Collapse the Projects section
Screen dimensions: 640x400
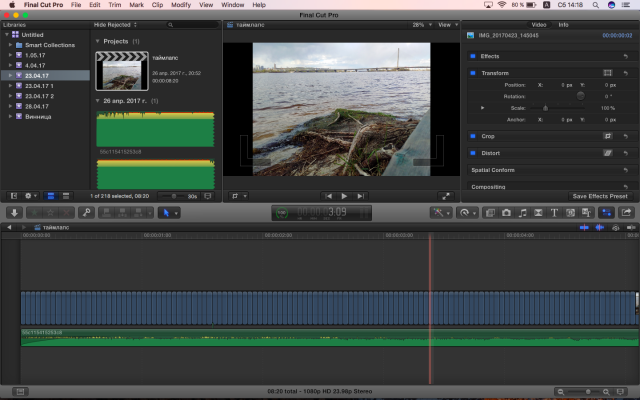98,41
